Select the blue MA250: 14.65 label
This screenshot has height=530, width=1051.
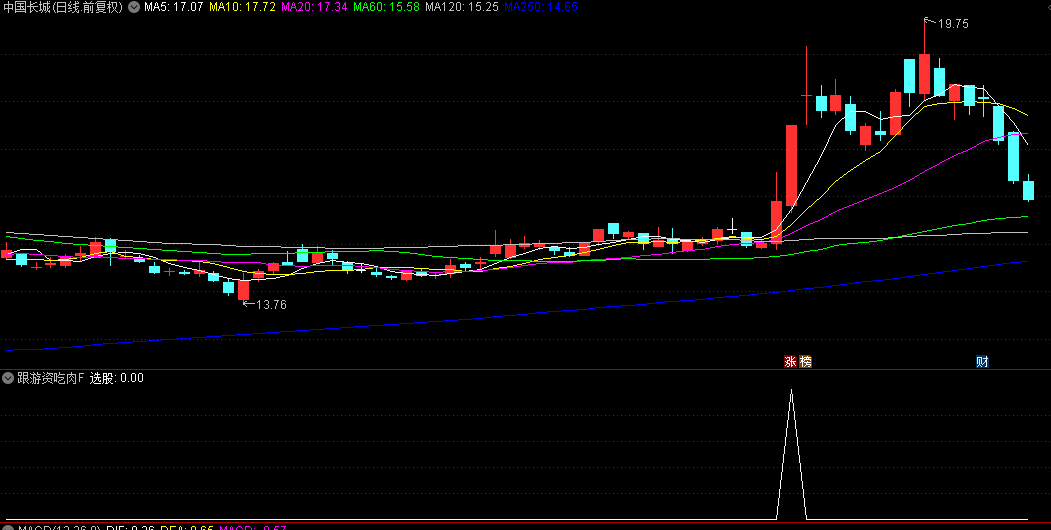pyautogui.click(x=540, y=7)
